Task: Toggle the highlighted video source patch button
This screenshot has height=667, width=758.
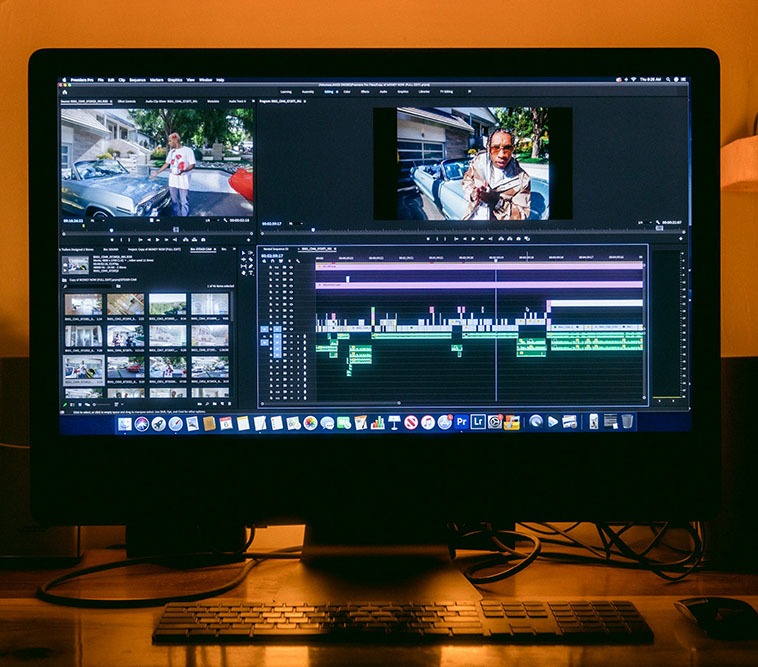Action: (x=264, y=329)
